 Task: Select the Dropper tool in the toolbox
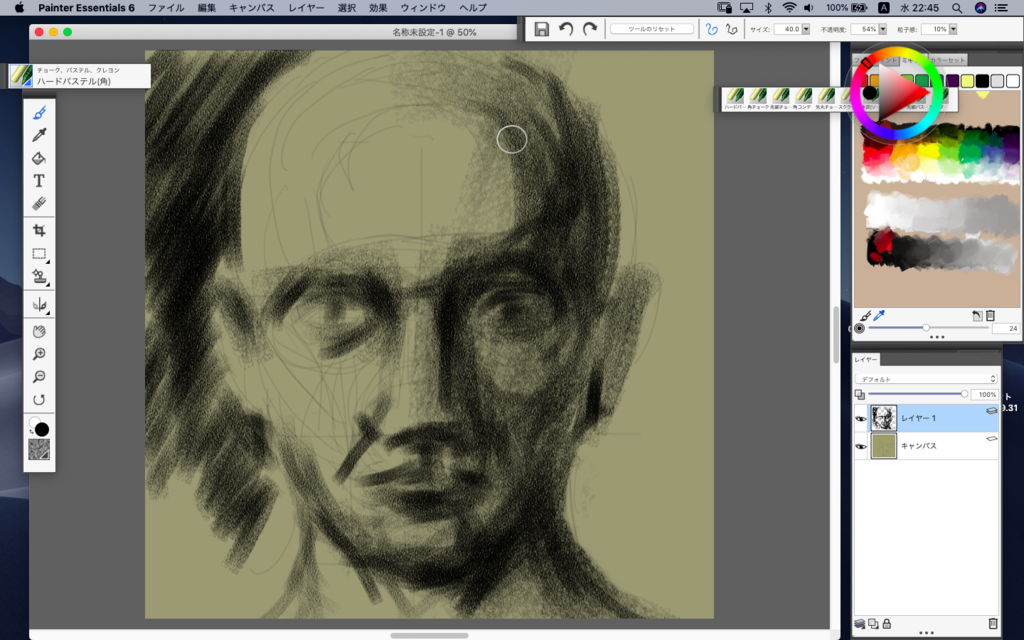pyautogui.click(x=39, y=135)
